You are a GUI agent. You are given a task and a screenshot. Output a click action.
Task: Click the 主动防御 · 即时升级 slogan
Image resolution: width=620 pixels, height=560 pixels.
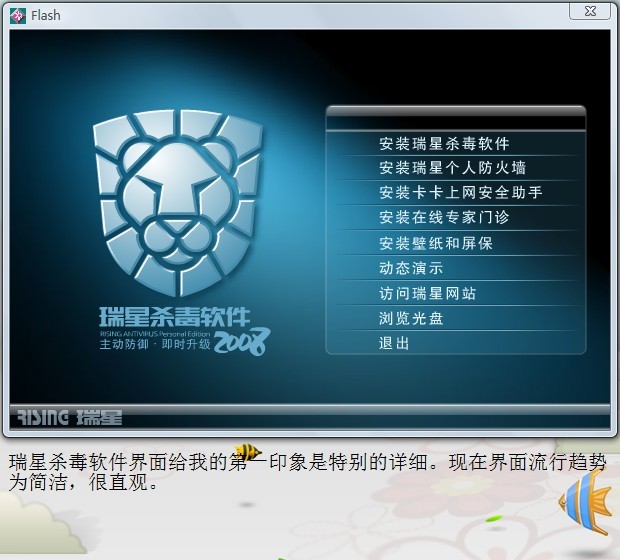[x=155, y=344]
